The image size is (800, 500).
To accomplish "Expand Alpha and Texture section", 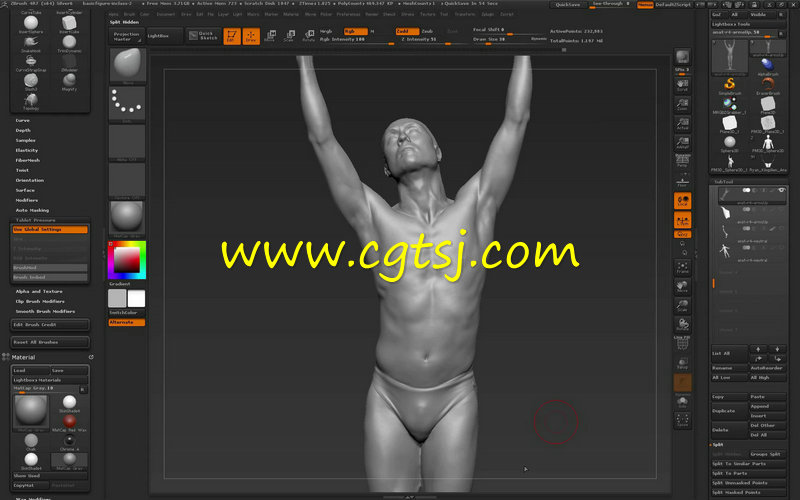I will (39, 291).
